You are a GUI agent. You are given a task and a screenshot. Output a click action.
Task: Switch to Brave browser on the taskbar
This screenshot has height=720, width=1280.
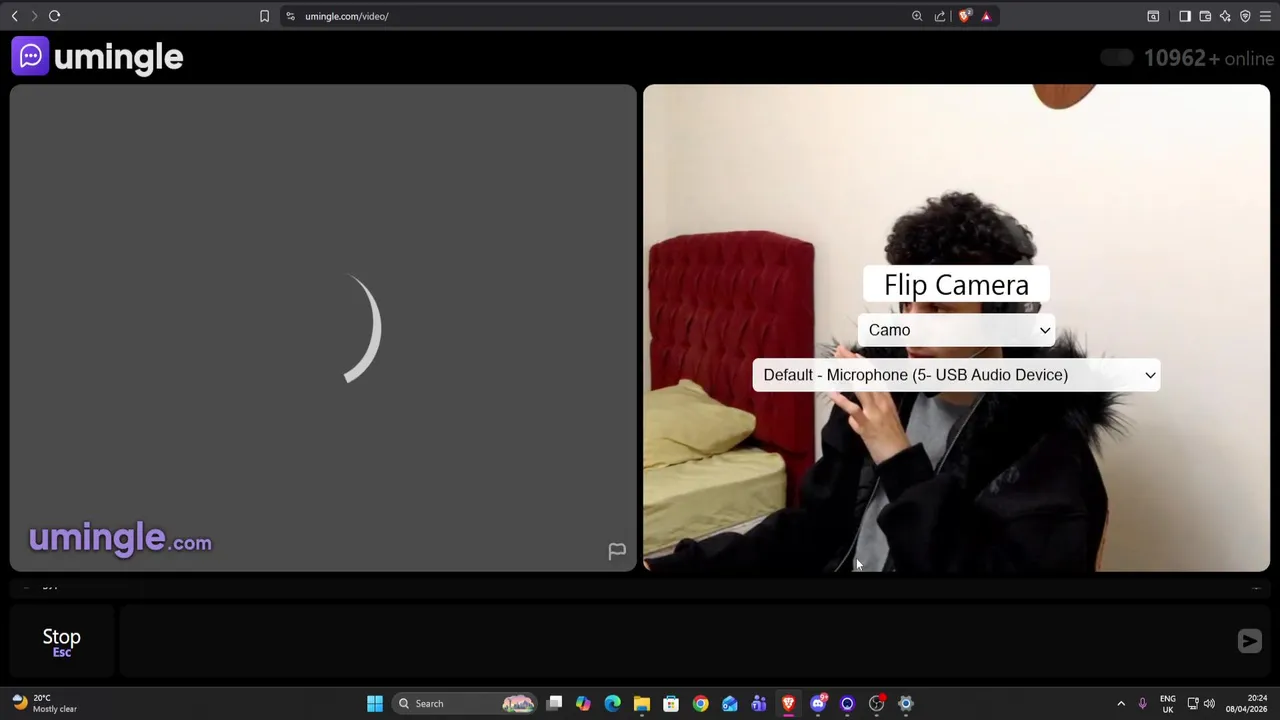[x=788, y=703]
